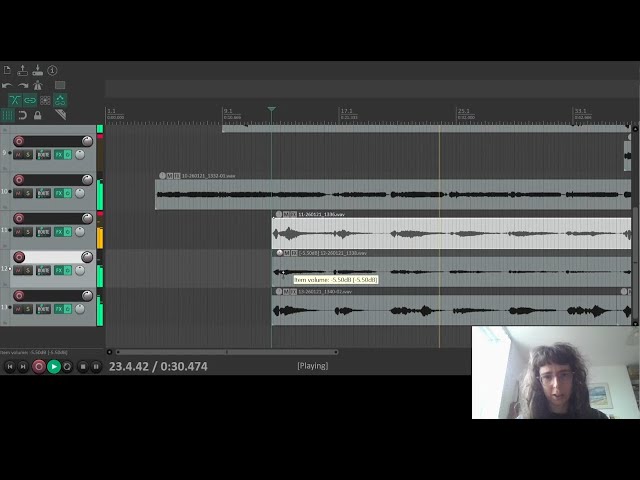Open FX chain for track 10

click(x=59, y=193)
